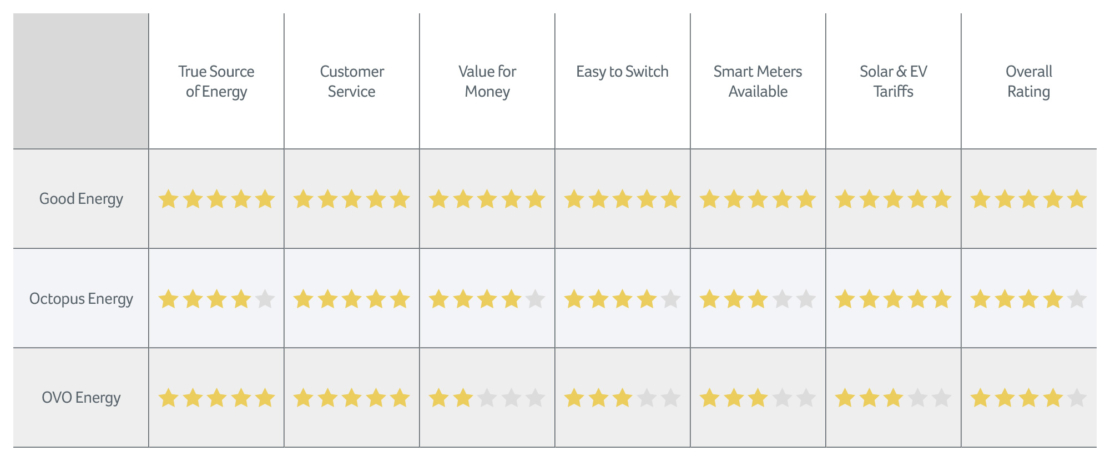Select the OVO Energy row label
The width and height of the screenshot is (1110, 461).
tap(81, 398)
